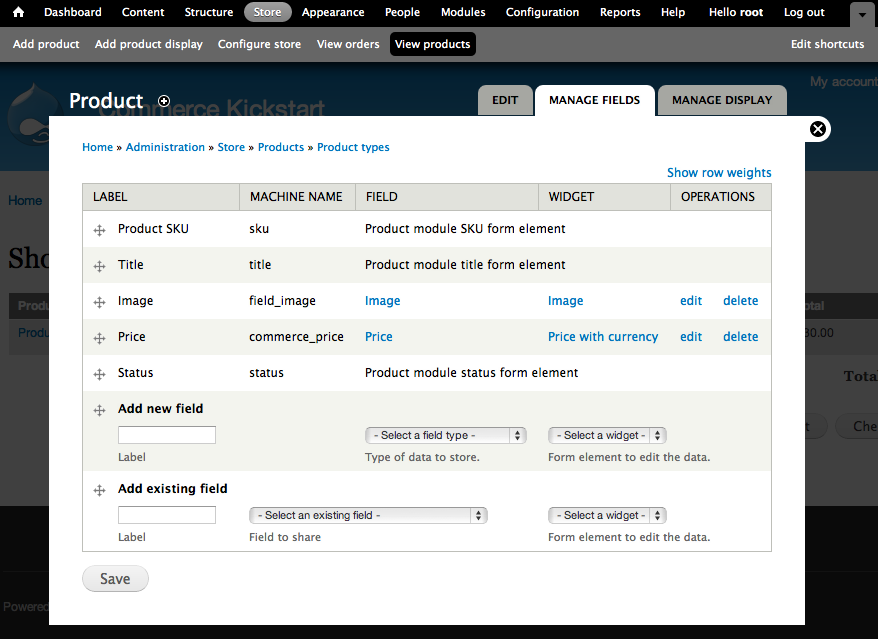Click the drag handle beside Product SKU
Screen dimensions: 878x639
click(x=99, y=229)
